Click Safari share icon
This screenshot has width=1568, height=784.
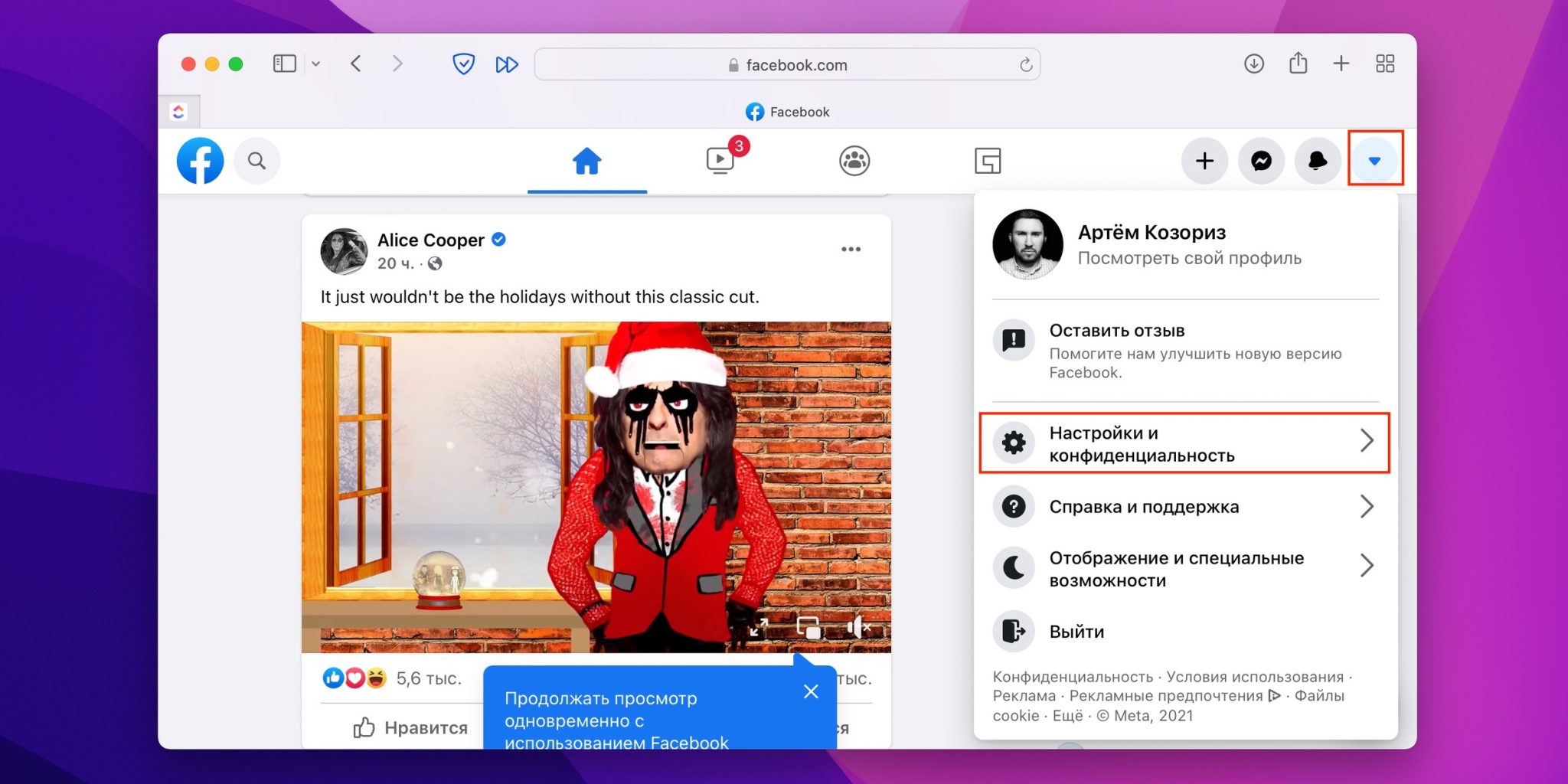1298,63
